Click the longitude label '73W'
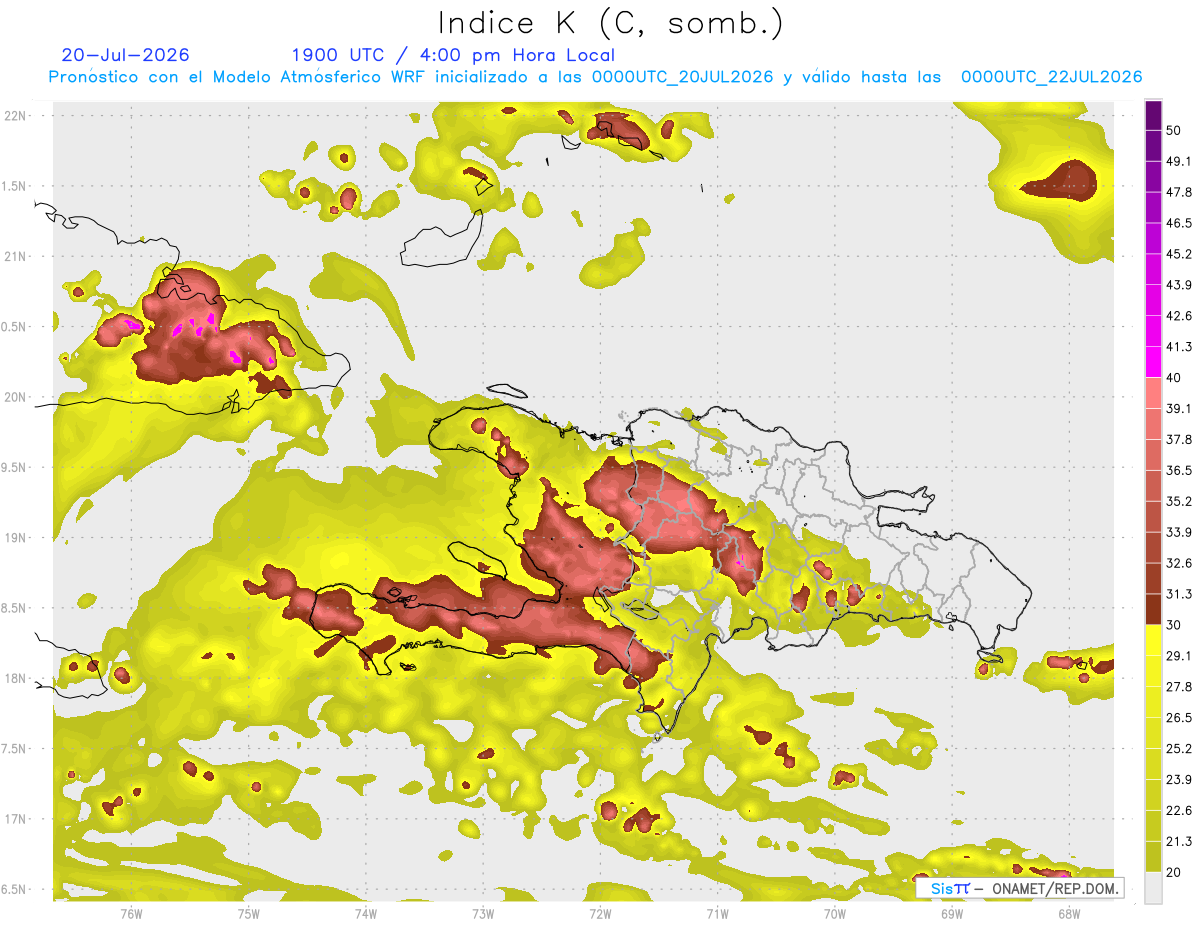The height and width of the screenshot is (927, 1200). (483, 913)
